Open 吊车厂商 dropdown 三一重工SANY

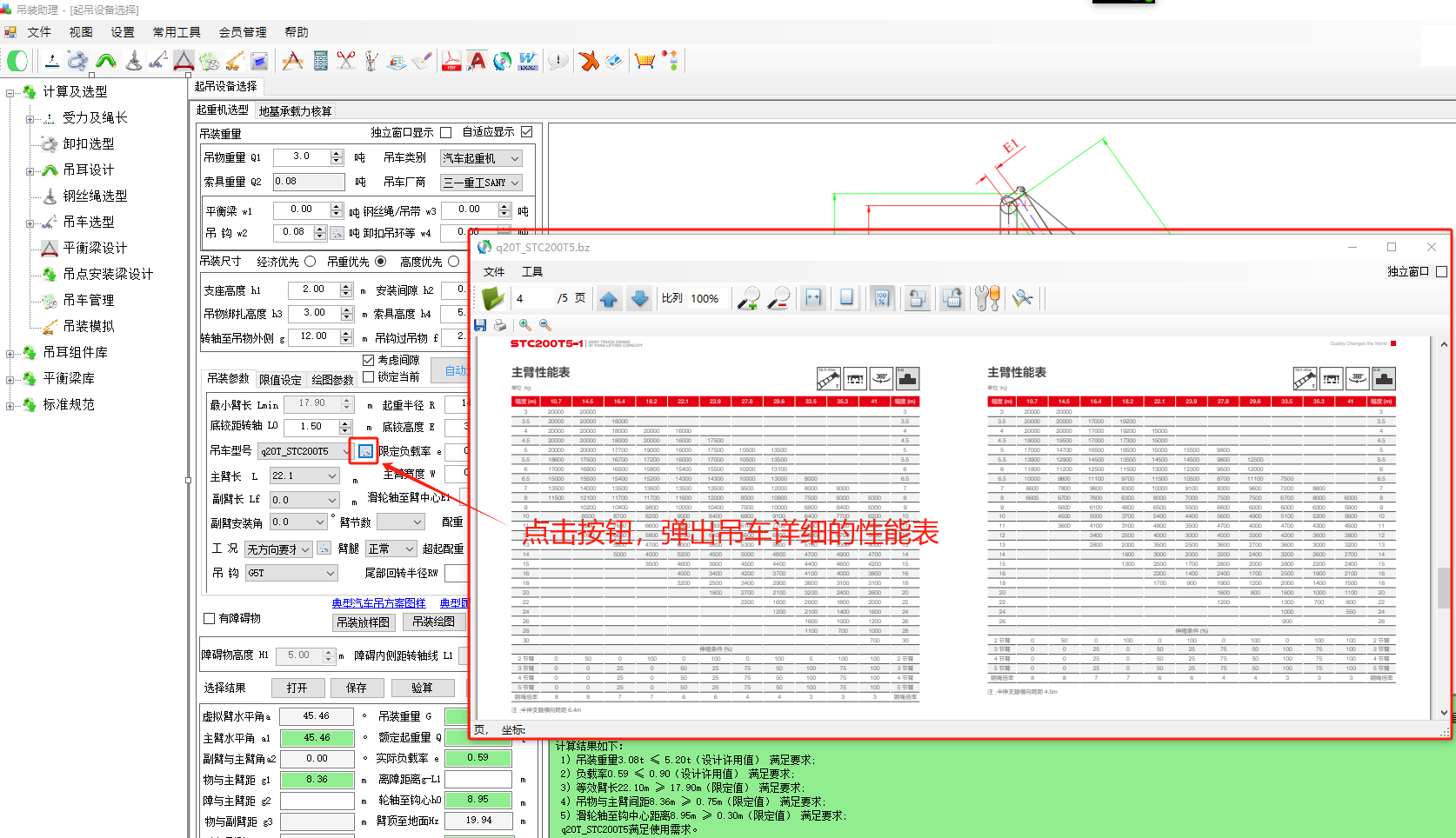tap(481, 183)
